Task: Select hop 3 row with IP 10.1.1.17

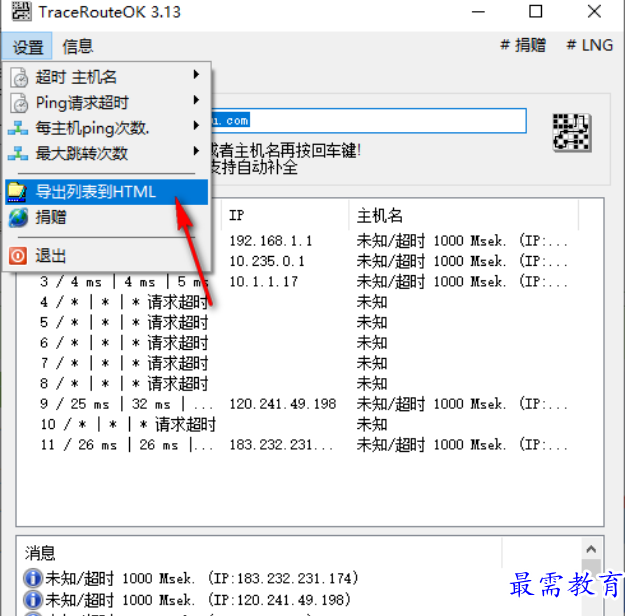Action: click(310, 282)
